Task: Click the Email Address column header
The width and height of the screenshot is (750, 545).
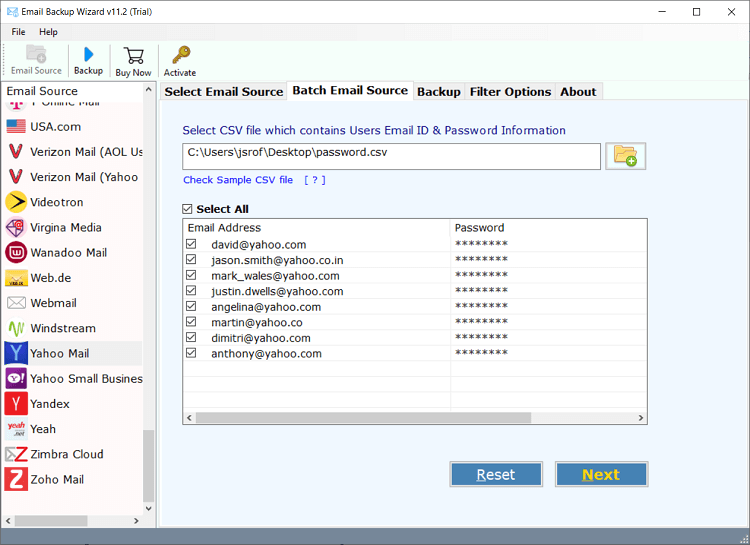Action: tap(316, 228)
